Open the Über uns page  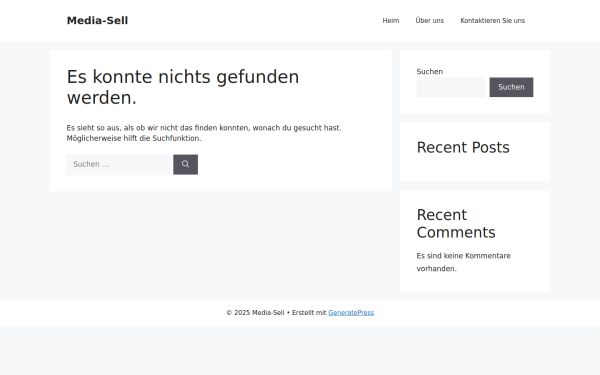click(430, 21)
